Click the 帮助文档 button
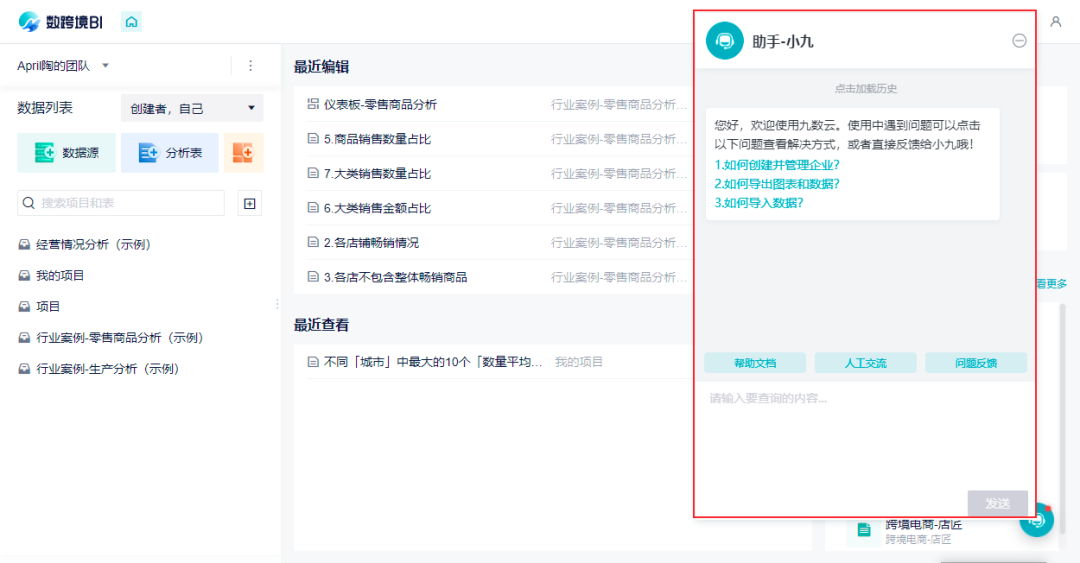 click(x=755, y=363)
